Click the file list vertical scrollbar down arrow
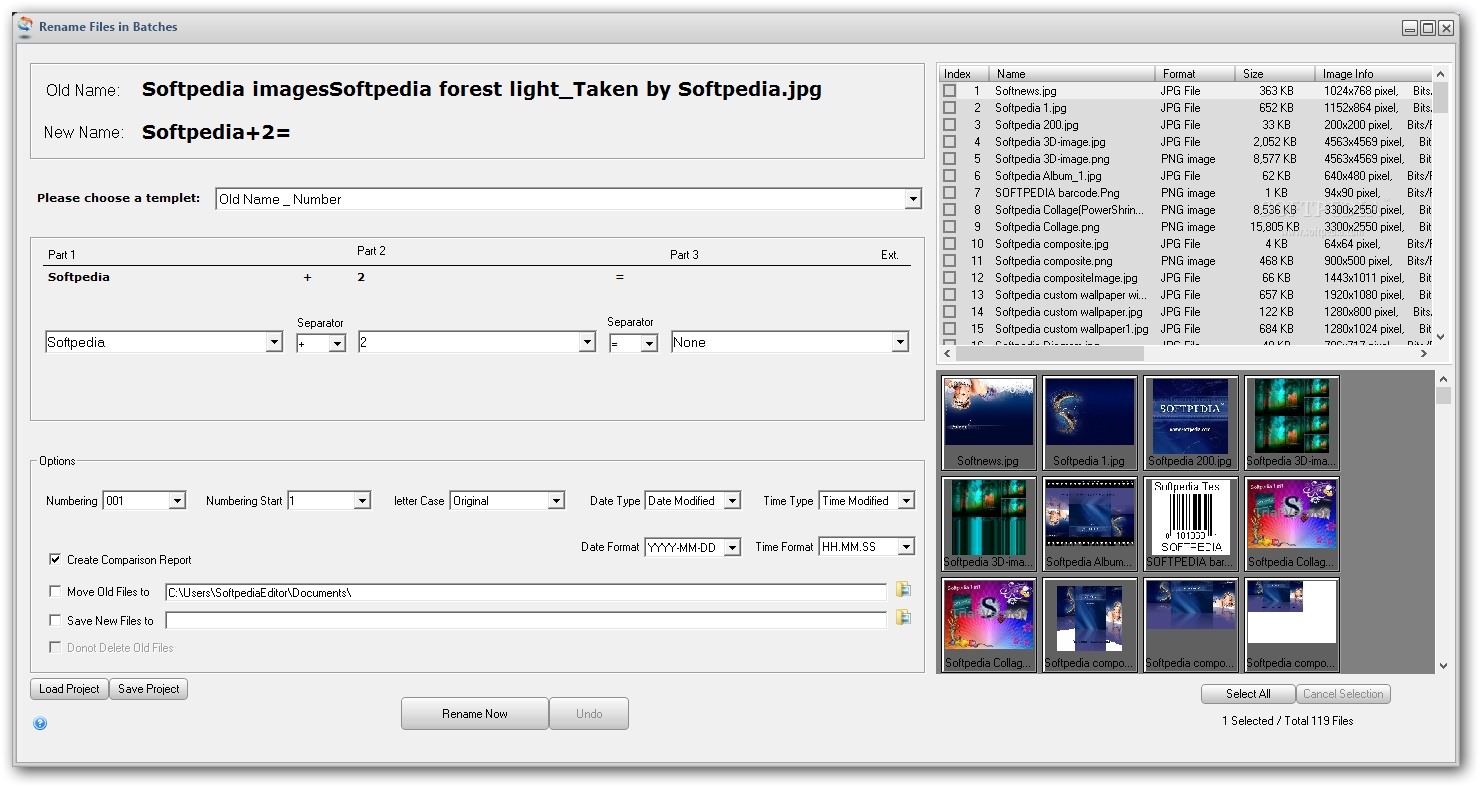The image size is (1480, 787). pyautogui.click(x=1441, y=337)
